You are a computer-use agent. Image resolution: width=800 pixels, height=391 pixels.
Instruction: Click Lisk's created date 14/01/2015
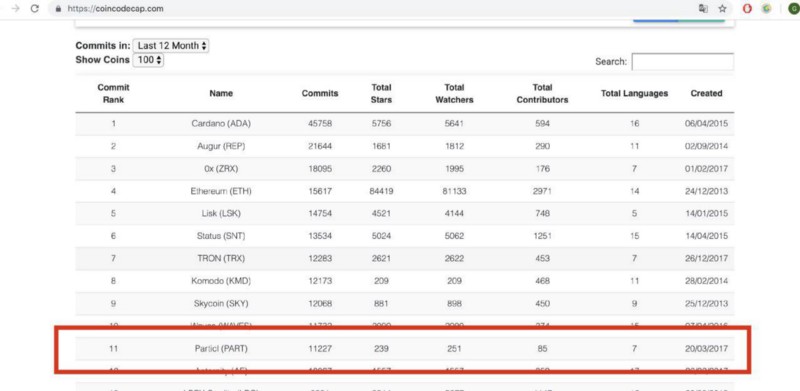[707, 213]
